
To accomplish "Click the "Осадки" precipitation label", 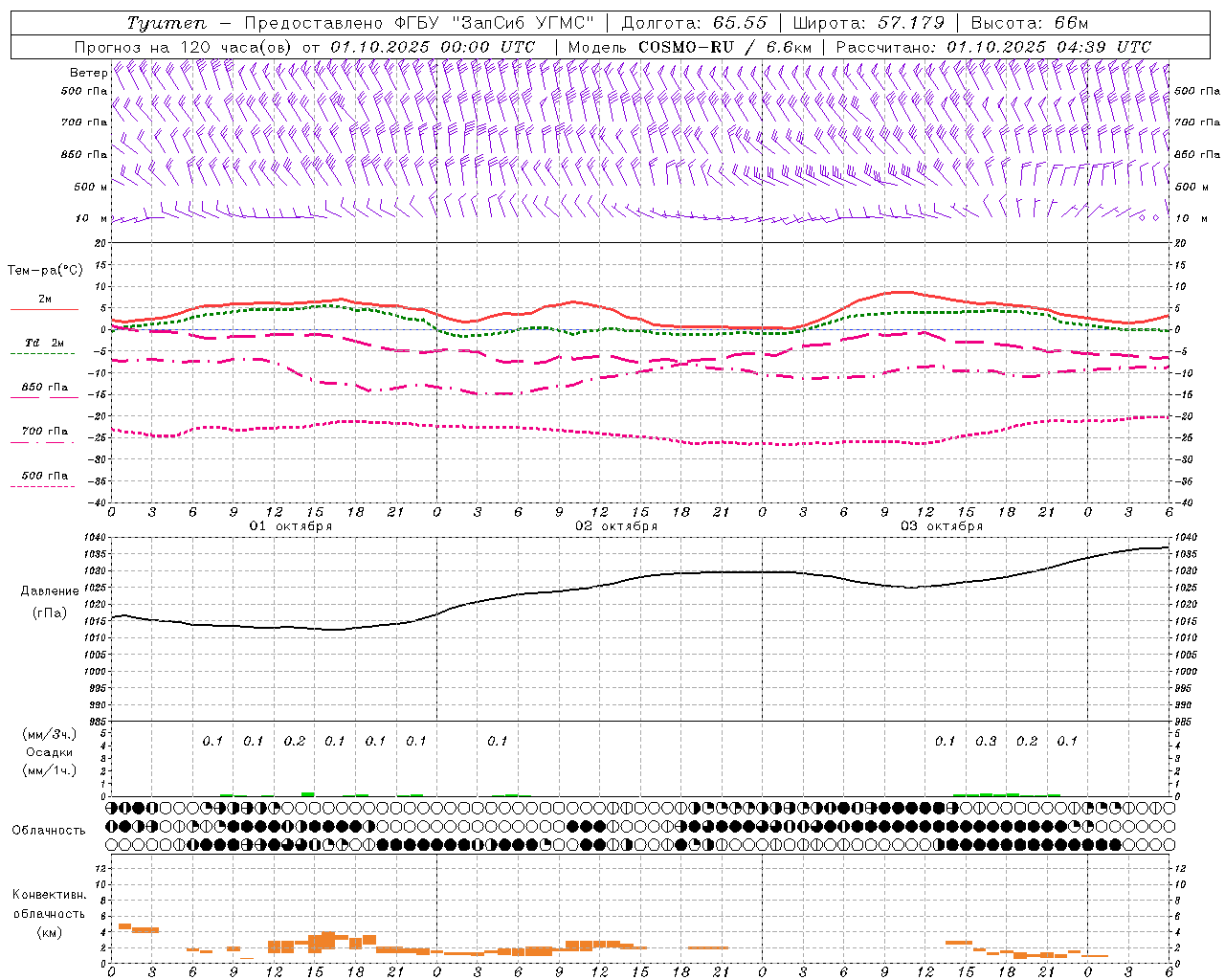I will coord(50,752).
